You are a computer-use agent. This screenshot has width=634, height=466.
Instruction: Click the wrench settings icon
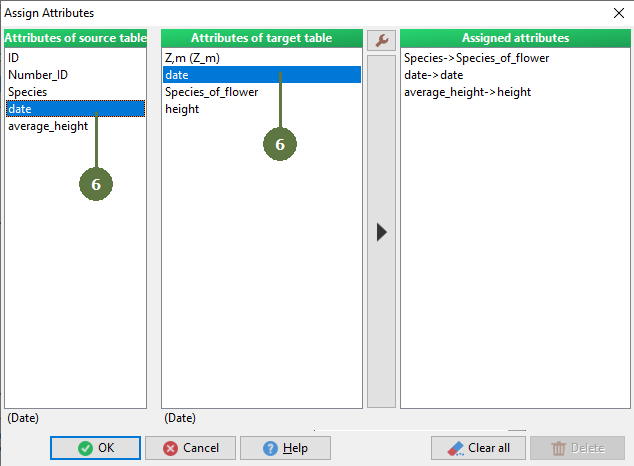coord(381,40)
